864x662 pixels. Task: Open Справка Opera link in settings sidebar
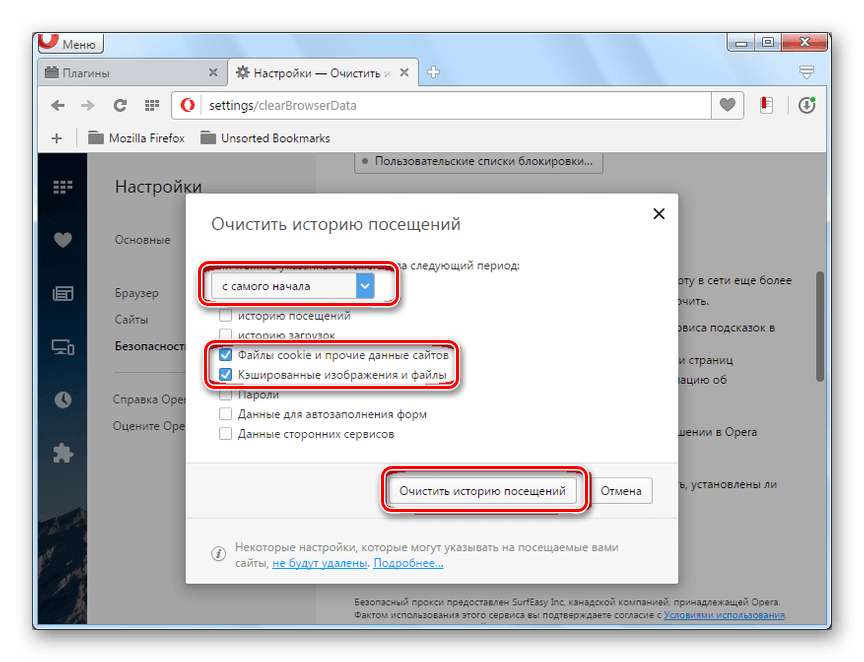point(149,399)
